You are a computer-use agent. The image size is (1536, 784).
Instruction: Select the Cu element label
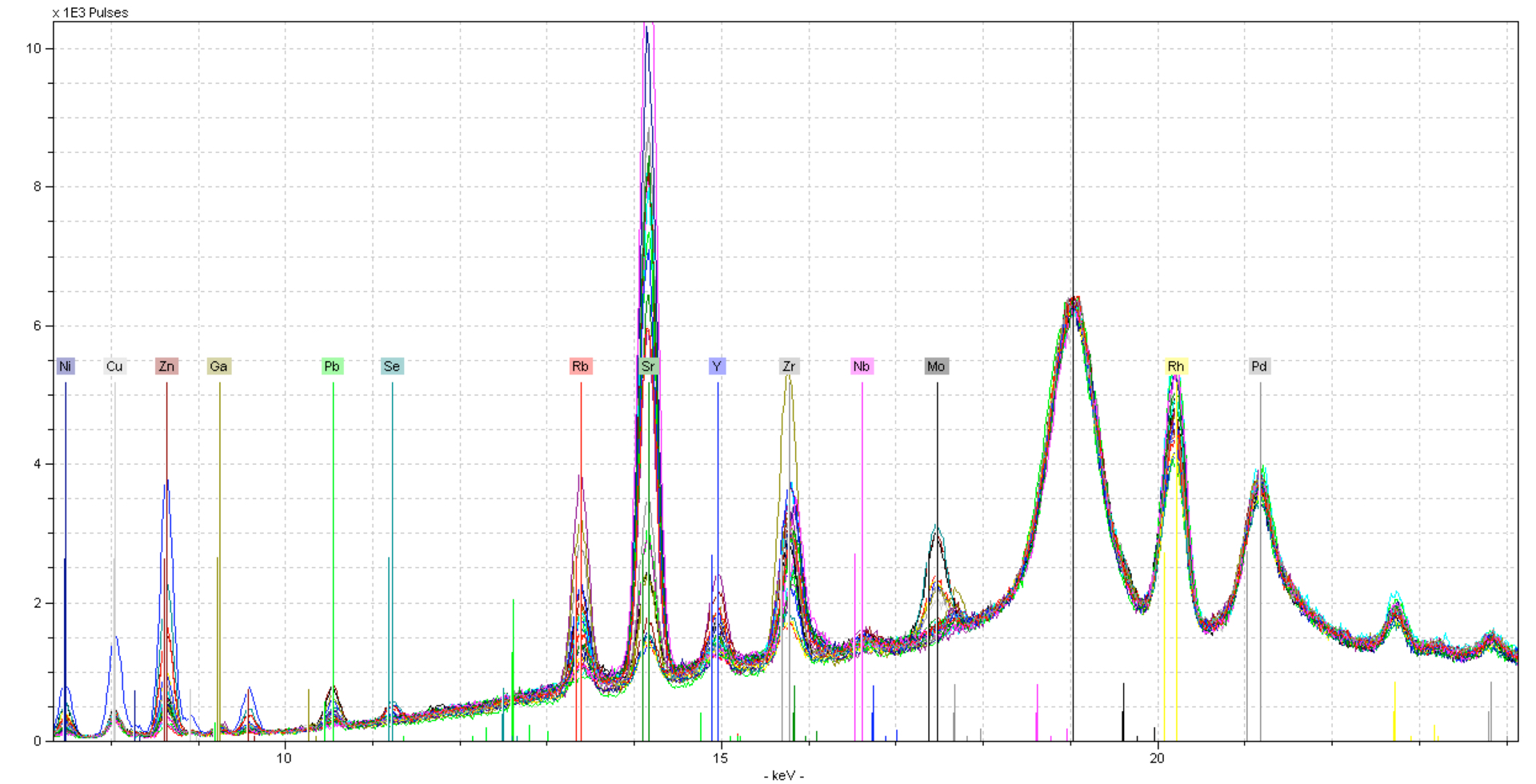click(114, 366)
